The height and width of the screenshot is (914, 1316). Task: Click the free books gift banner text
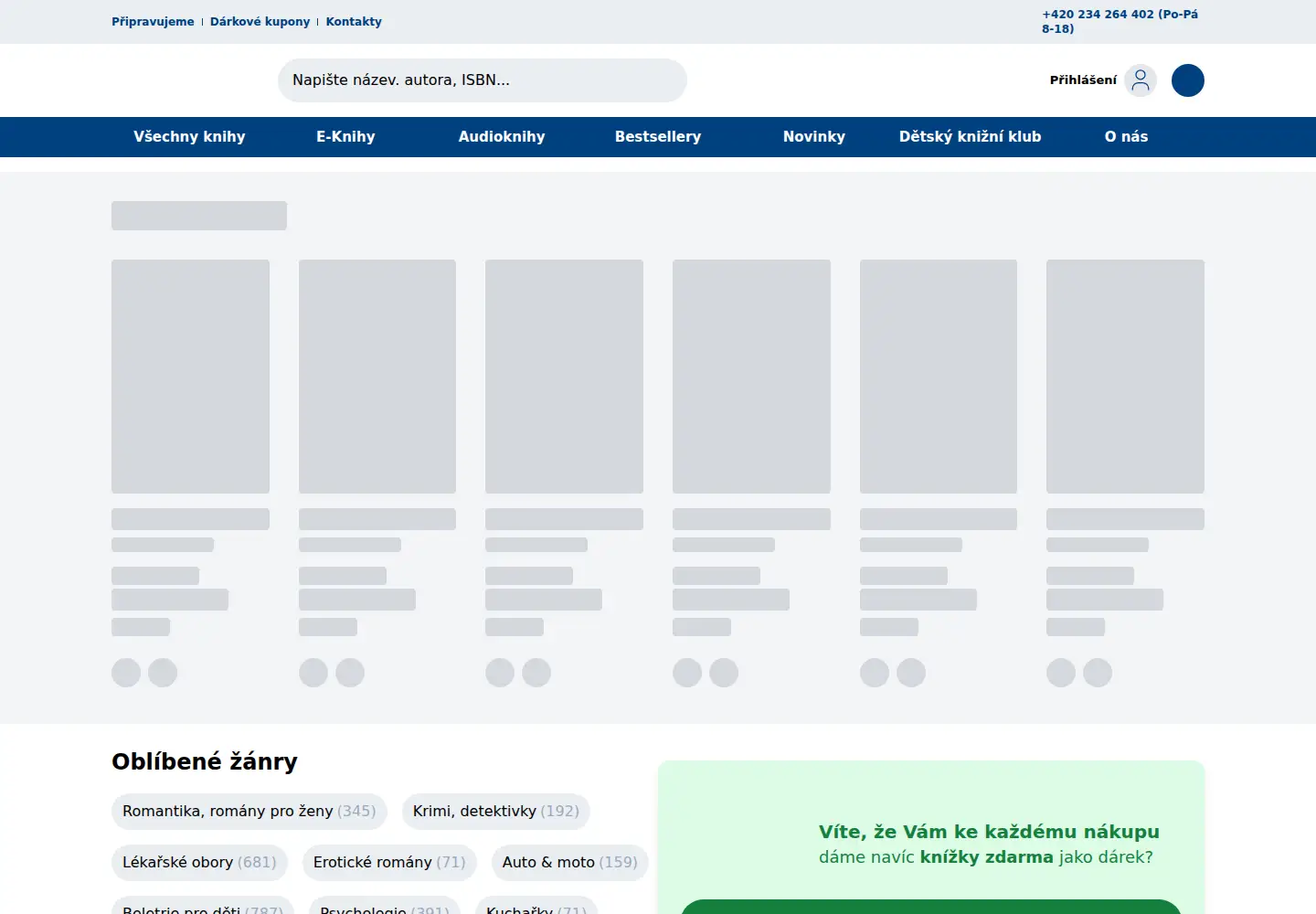click(x=989, y=844)
